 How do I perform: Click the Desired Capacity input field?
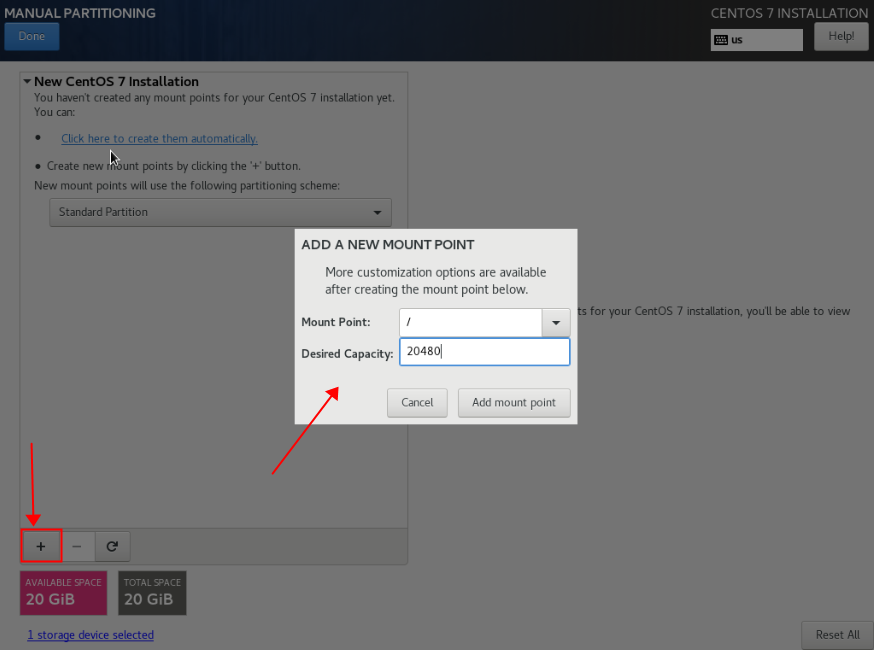click(x=484, y=352)
